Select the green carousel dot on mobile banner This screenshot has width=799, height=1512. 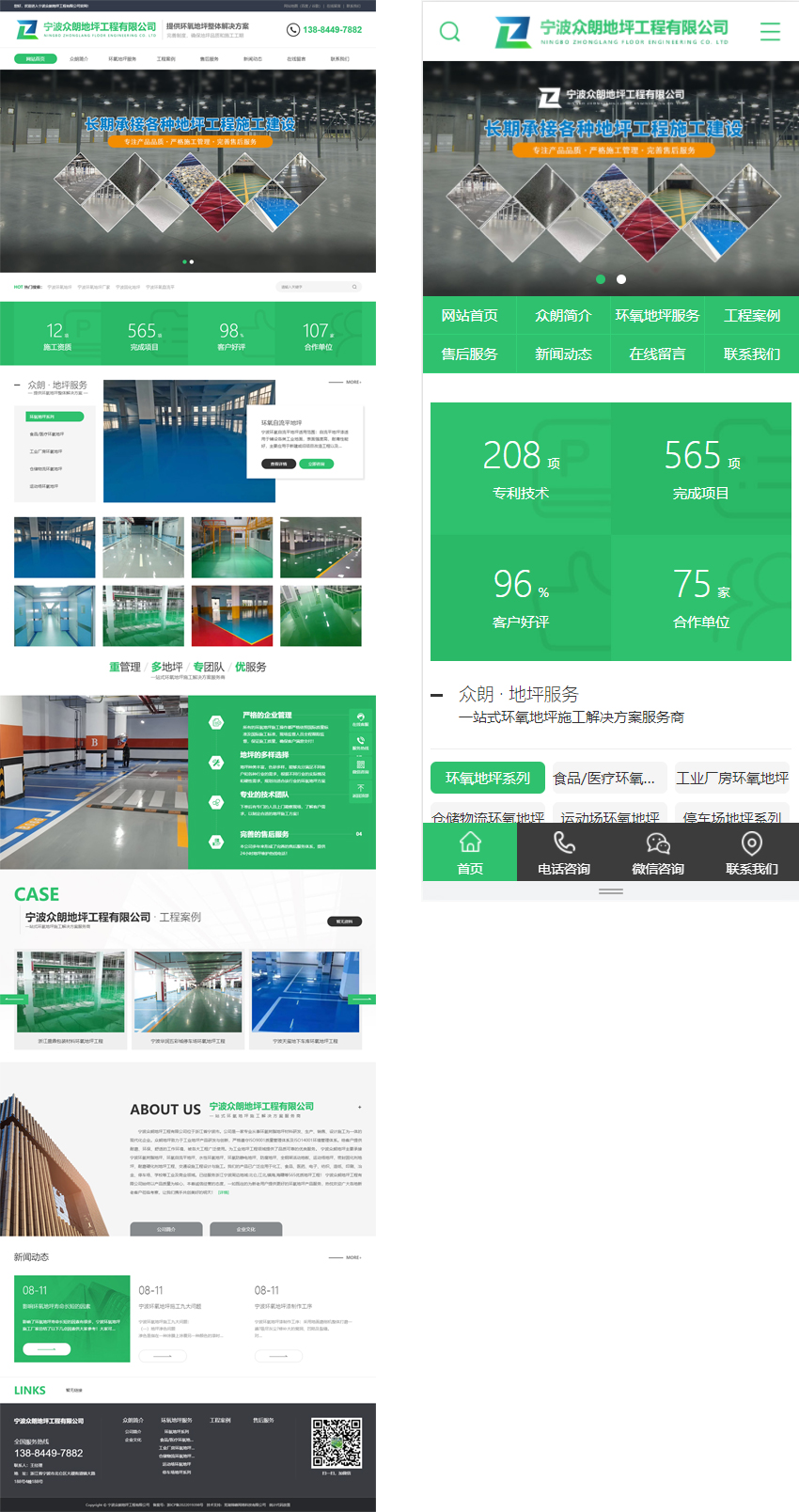(x=601, y=279)
